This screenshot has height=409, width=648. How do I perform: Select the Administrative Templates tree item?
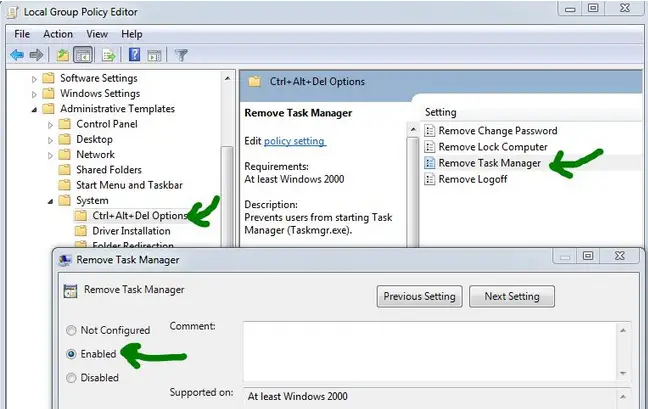(117, 108)
